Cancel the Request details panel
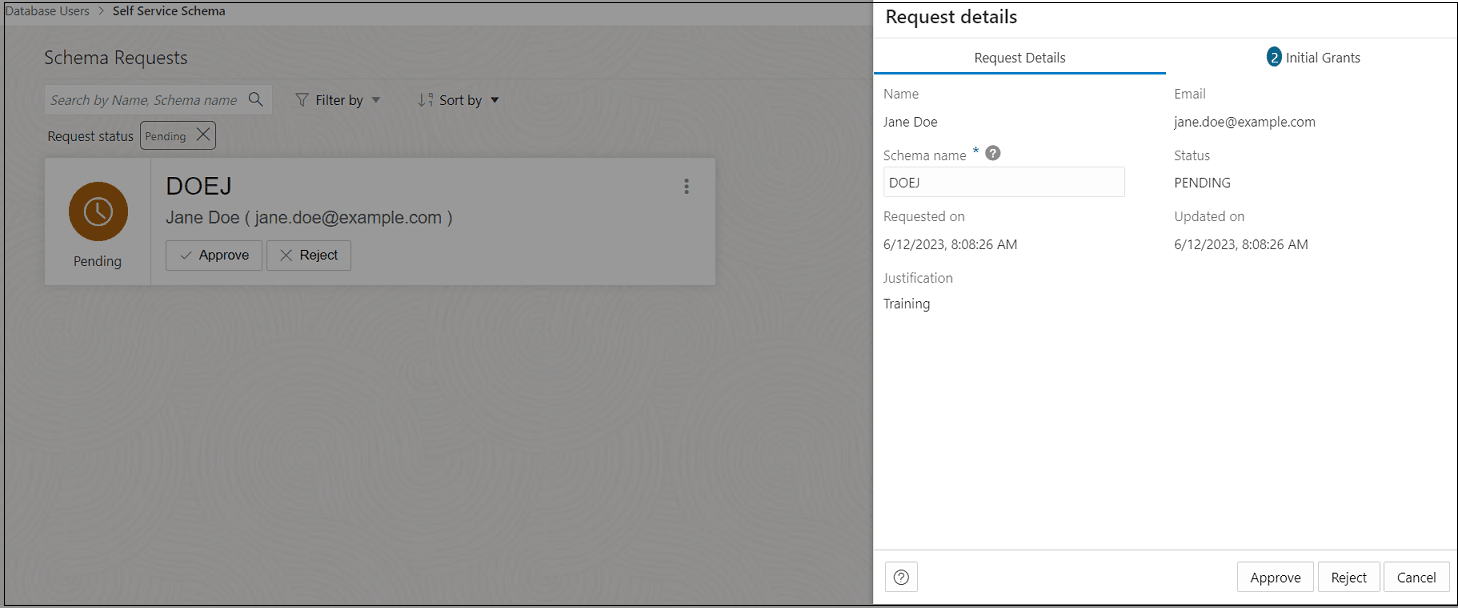Screen dimensions: 1458x608 pos(1416,577)
